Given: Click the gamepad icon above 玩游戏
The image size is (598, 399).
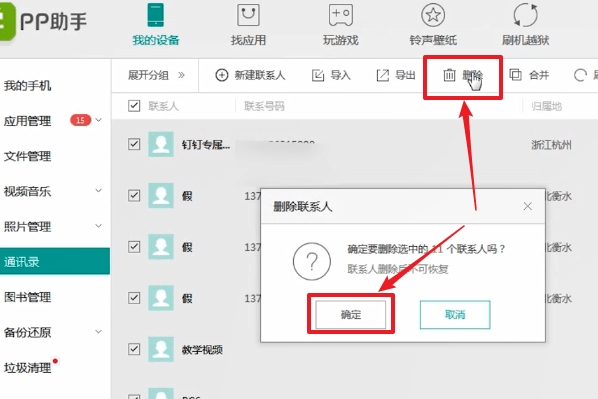Looking at the screenshot, I should tap(341, 15).
